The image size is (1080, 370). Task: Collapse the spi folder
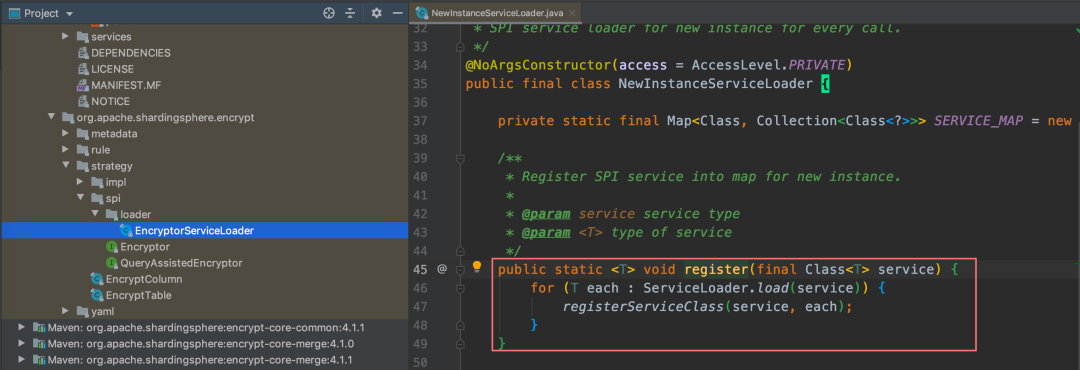click(80, 198)
